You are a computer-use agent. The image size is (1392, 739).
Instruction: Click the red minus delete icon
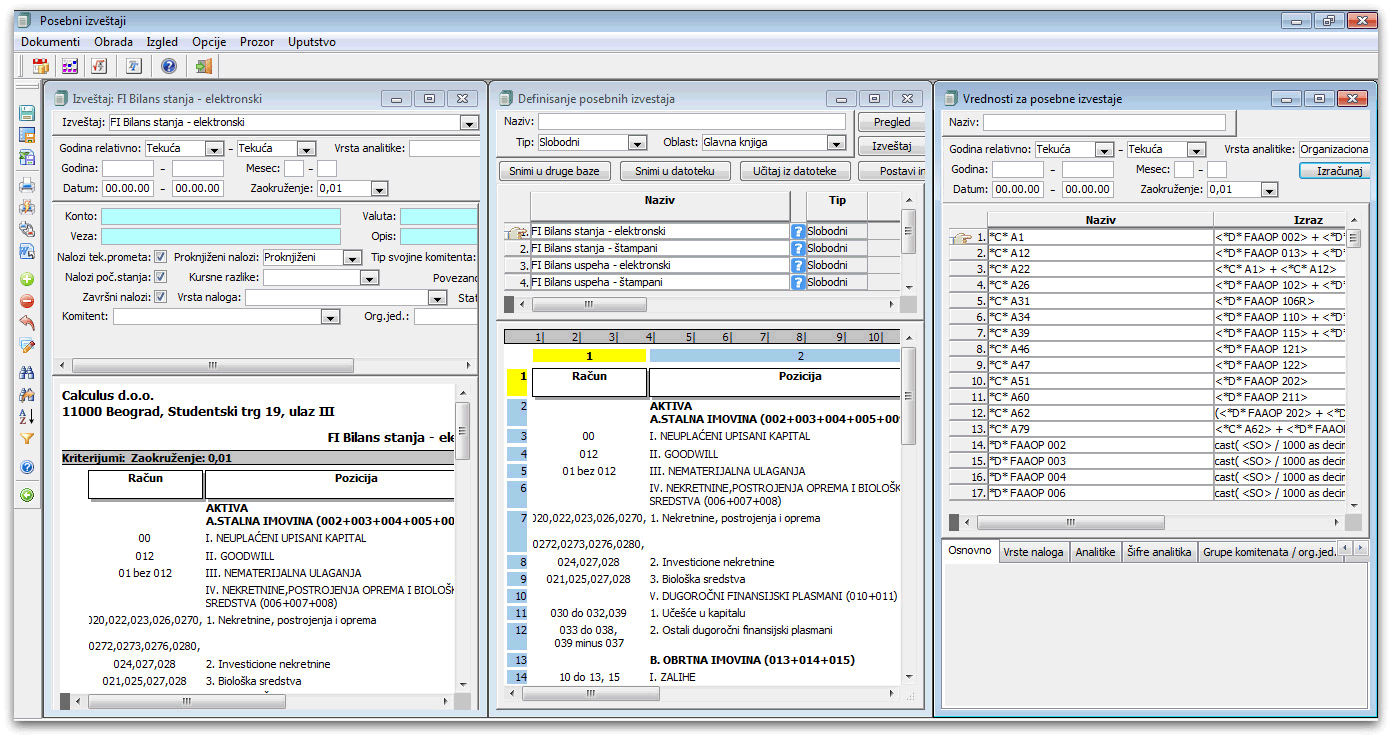click(x=27, y=301)
